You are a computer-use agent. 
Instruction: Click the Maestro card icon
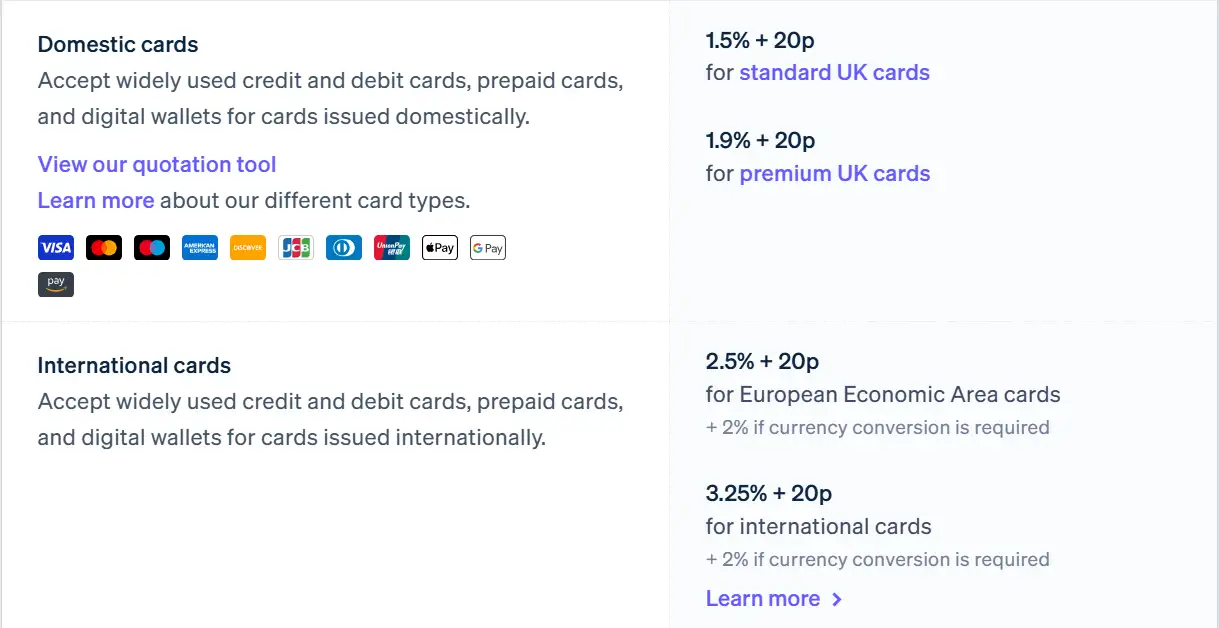pyautogui.click(x=152, y=248)
